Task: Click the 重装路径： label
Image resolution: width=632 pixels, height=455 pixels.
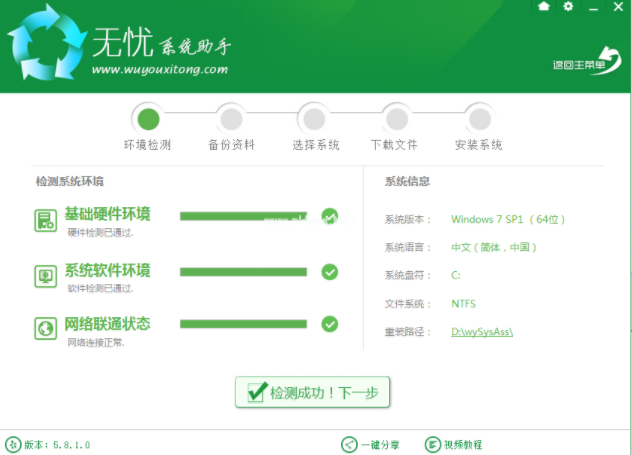Action: click(x=408, y=332)
